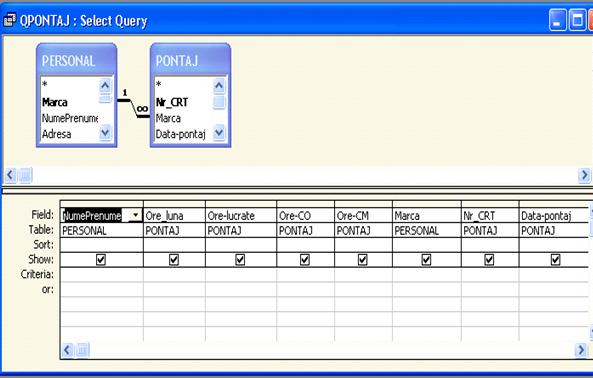
Task: Click Criteria cell under Marca column
Action: [x=427, y=274]
